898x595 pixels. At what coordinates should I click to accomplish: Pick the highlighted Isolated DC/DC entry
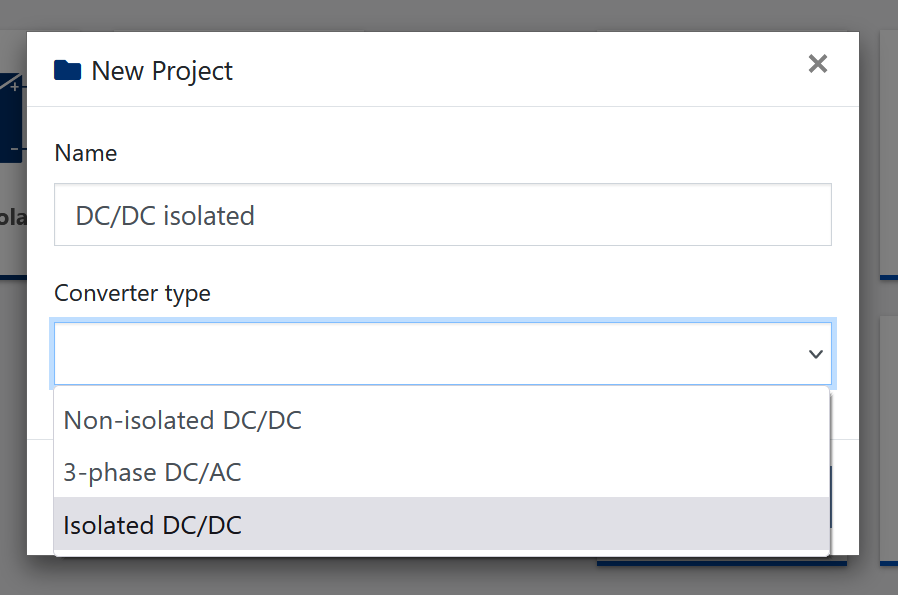(152, 524)
